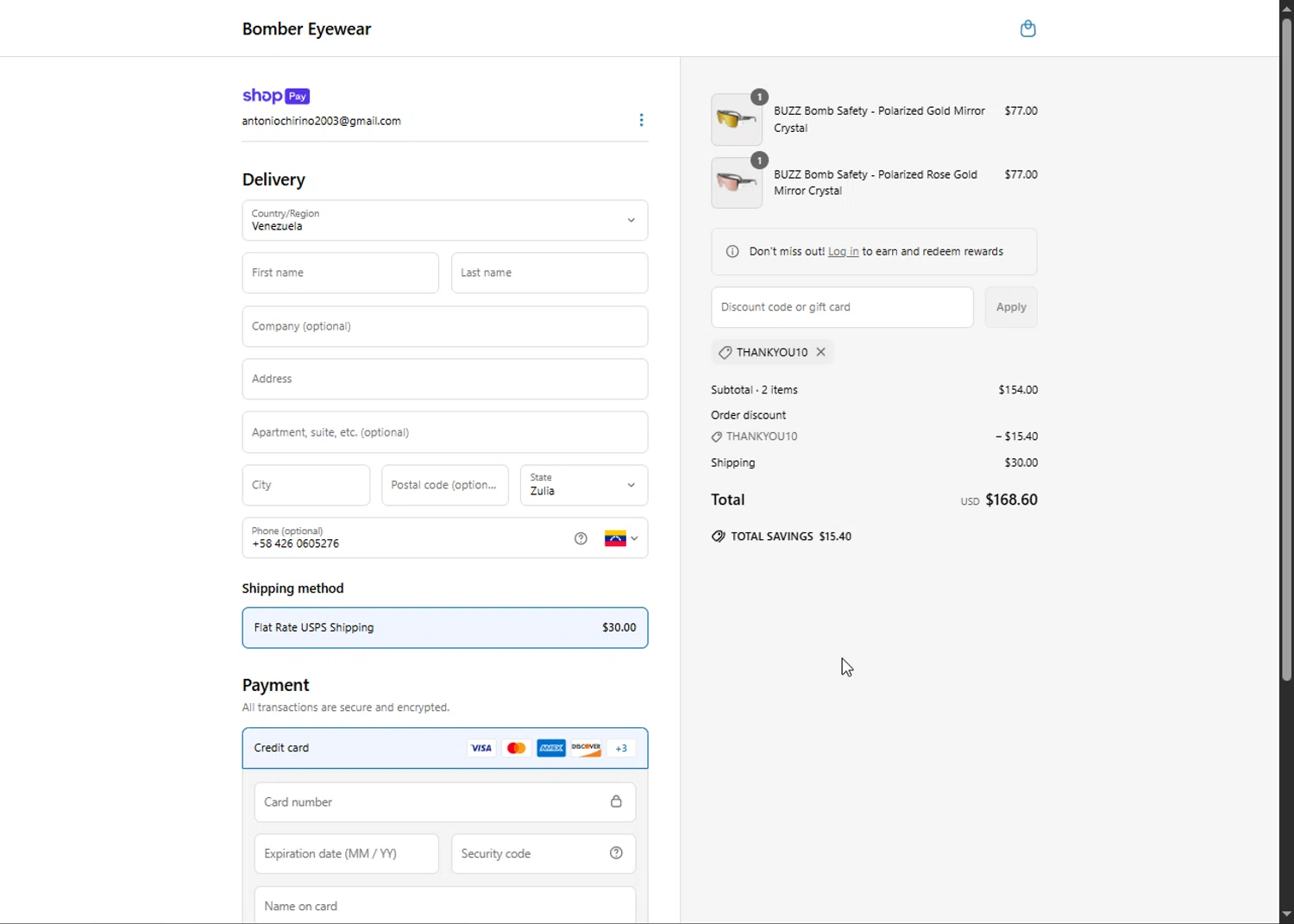Click the security code help icon
Screen dimensions: 1294x924
[616, 853]
